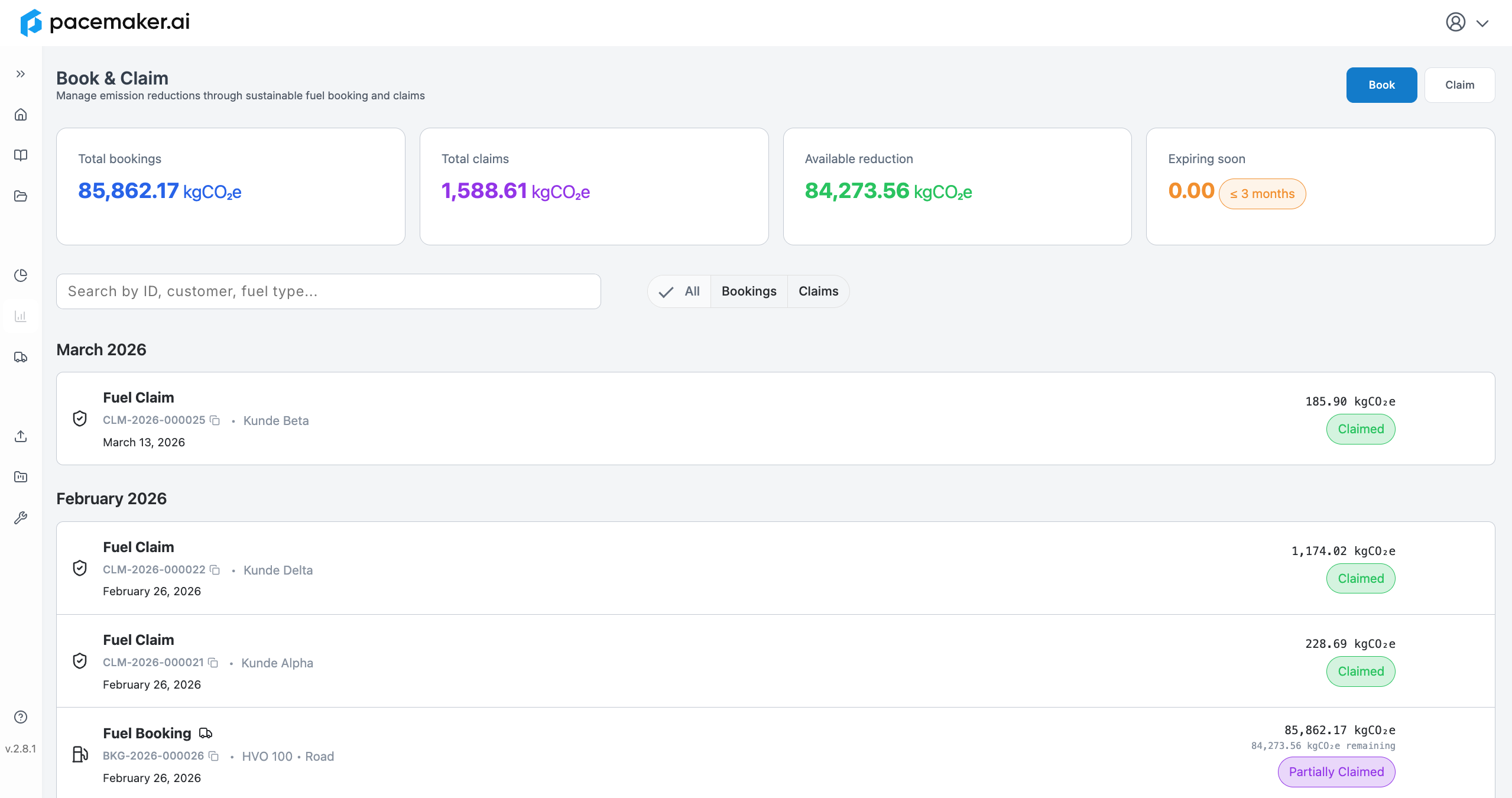
Task: Open the bar chart sidebar icon
Action: [x=21, y=316]
